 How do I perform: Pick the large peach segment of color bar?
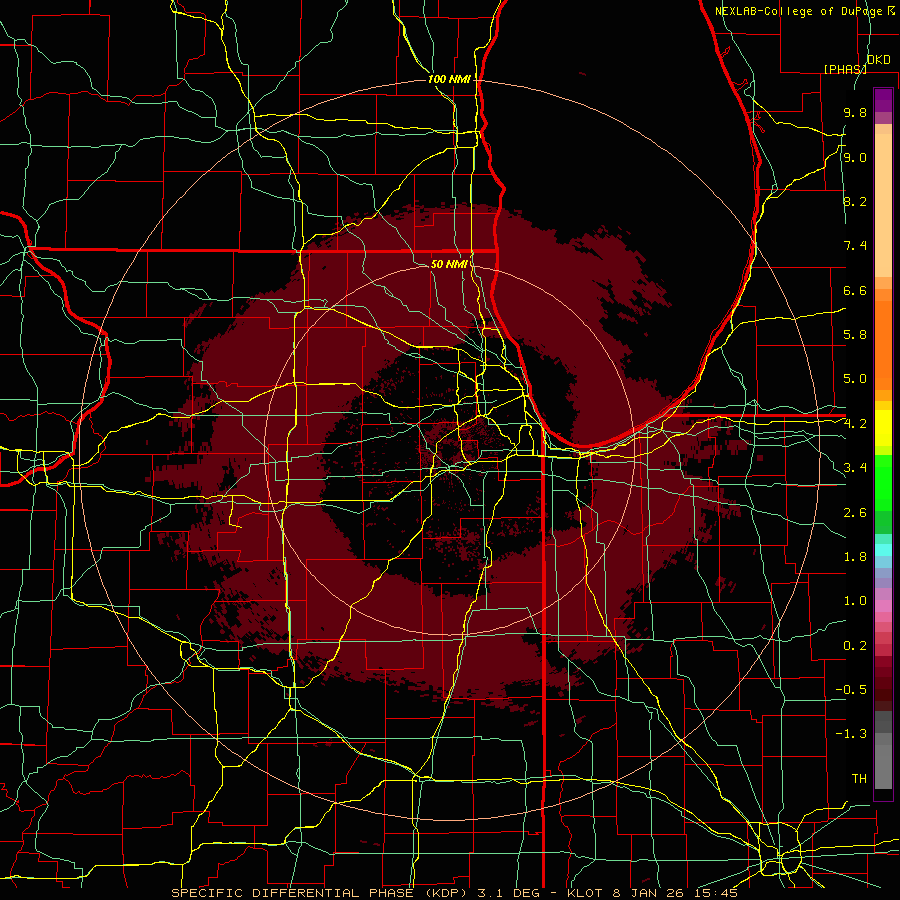click(883, 205)
